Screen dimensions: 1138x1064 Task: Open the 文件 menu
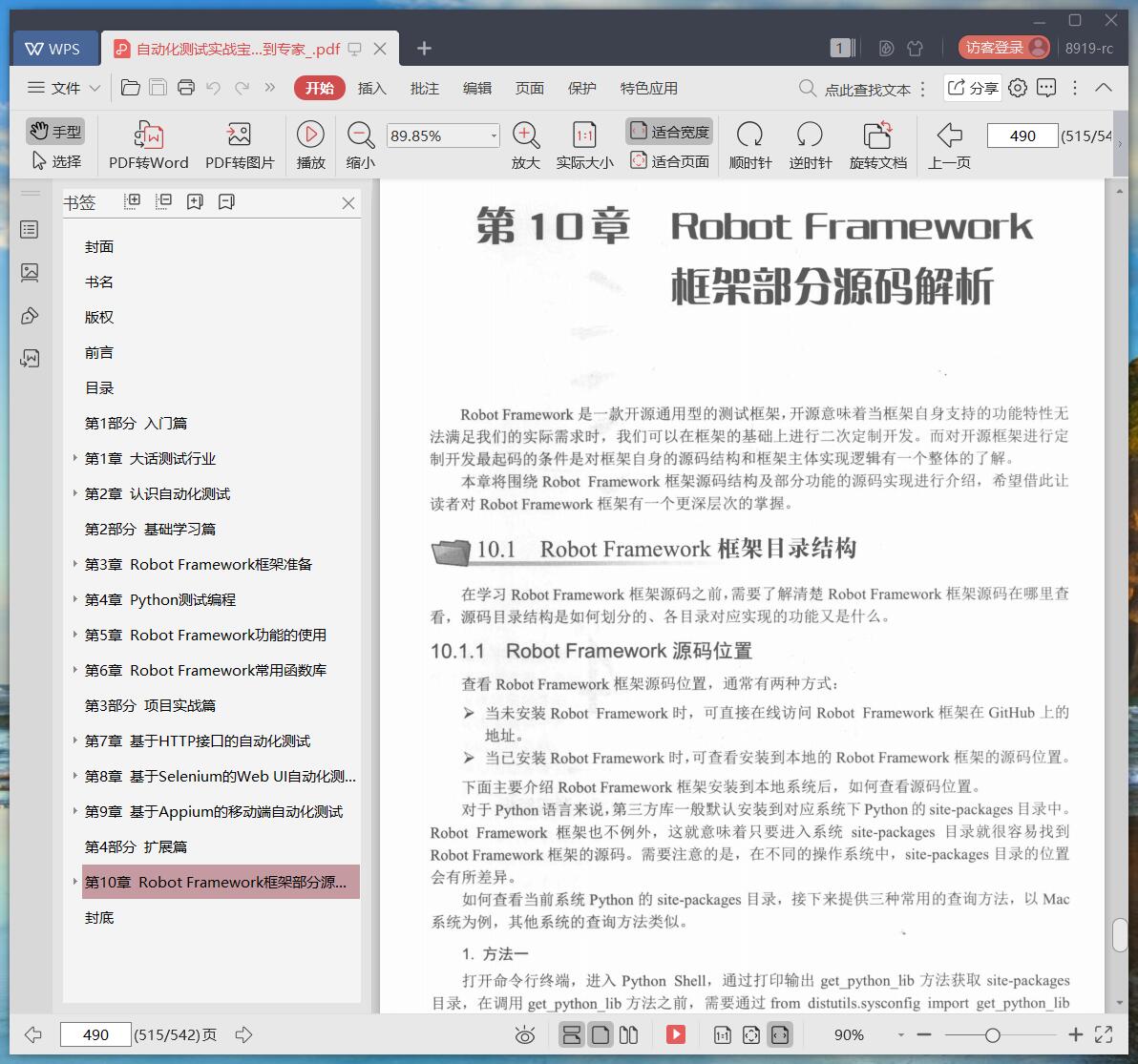(64, 88)
